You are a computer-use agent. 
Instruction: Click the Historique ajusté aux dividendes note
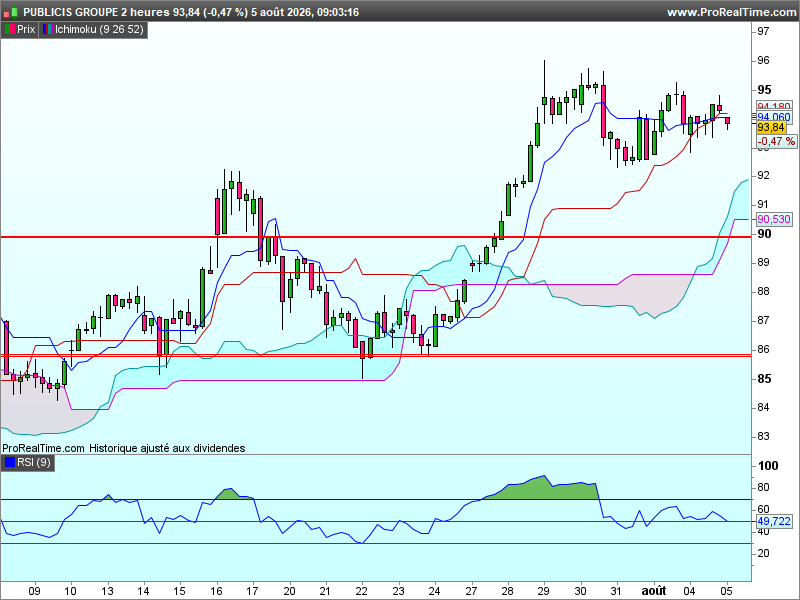click(167, 448)
